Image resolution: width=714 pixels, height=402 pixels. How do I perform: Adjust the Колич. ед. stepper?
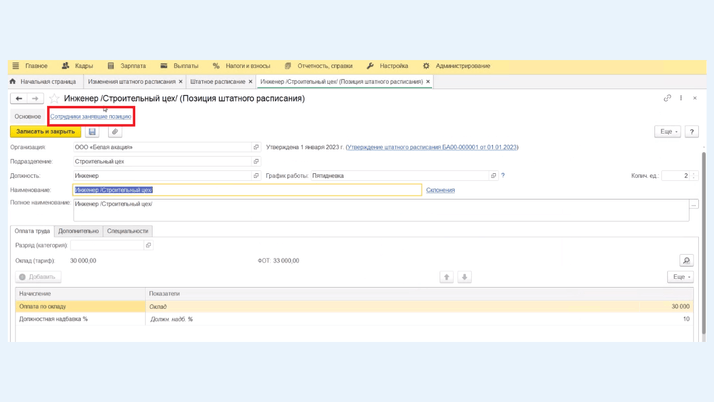coord(694,176)
